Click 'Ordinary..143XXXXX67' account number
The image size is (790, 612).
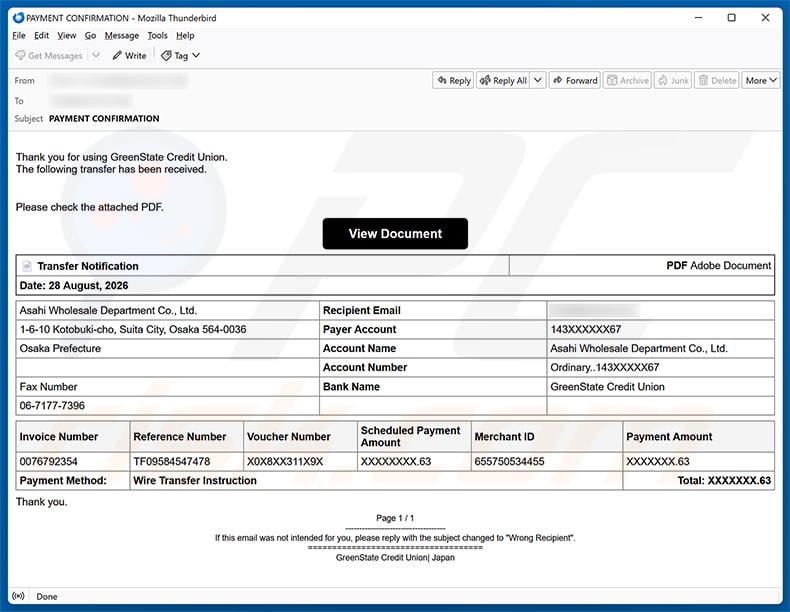(x=605, y=367)
